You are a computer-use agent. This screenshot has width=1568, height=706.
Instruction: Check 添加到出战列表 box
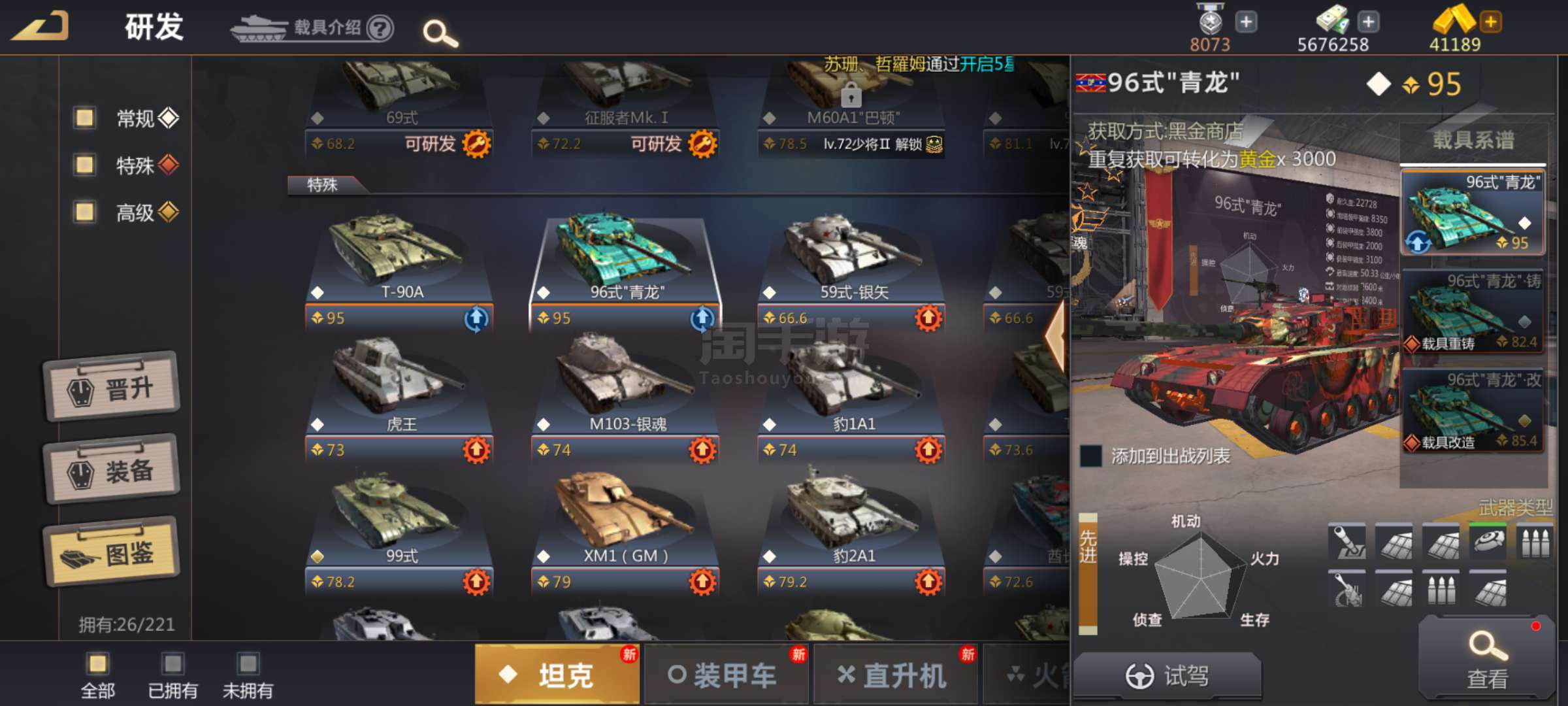coord(1090,456)
